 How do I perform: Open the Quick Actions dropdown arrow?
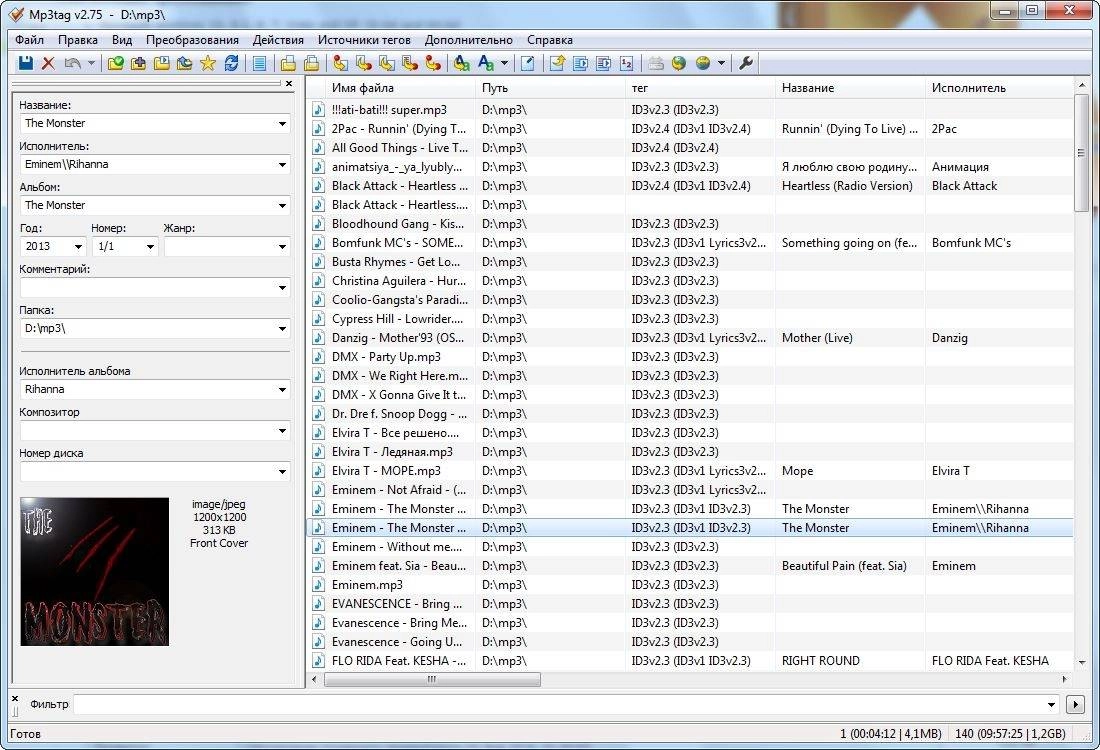pos(504,63)
